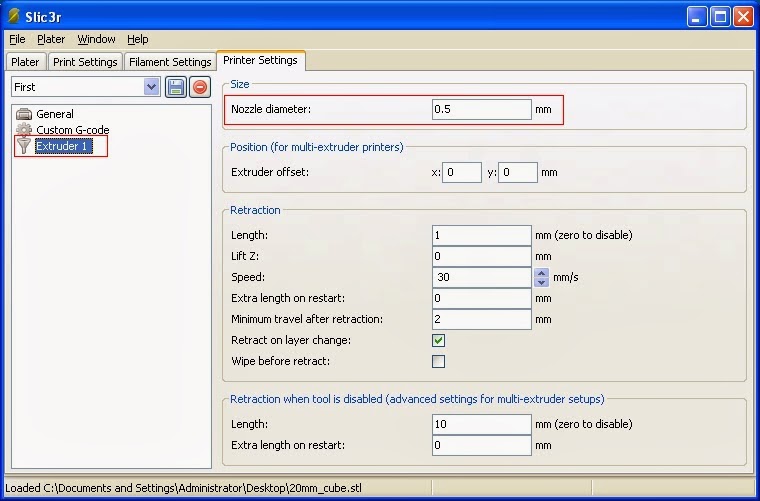Open the Help menu
Image resolution: width=760 pixels, height=501 pixels.
(x=138, y=39)
